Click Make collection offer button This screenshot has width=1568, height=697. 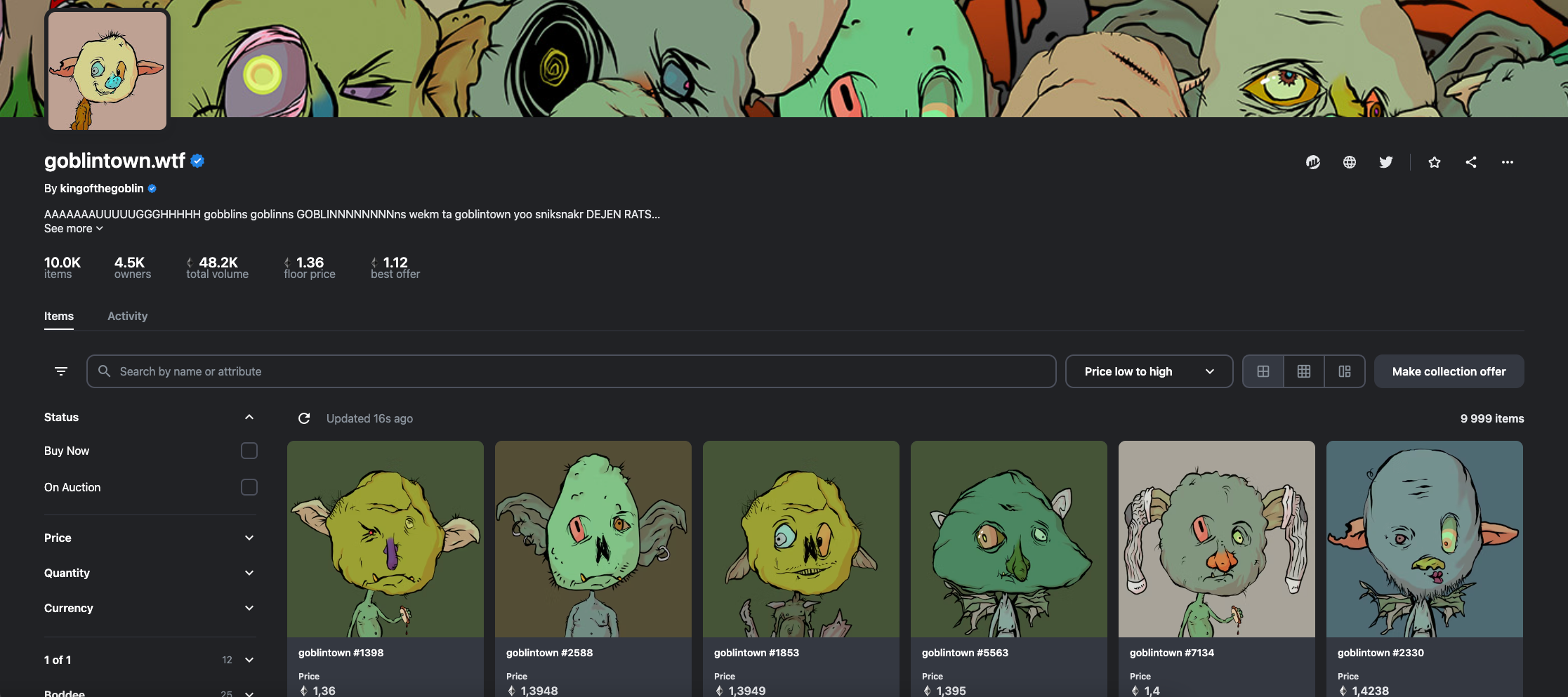[x=1449, y=371]
